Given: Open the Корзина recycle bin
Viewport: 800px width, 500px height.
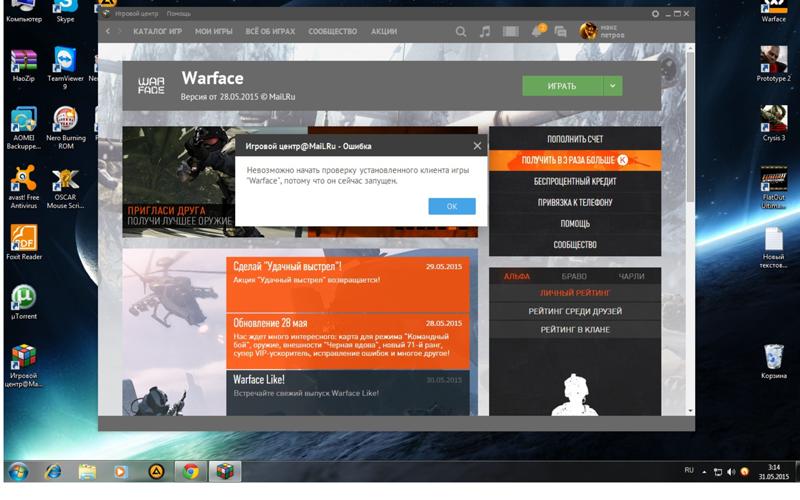Looking at the screenshot, I should point(773,361).
